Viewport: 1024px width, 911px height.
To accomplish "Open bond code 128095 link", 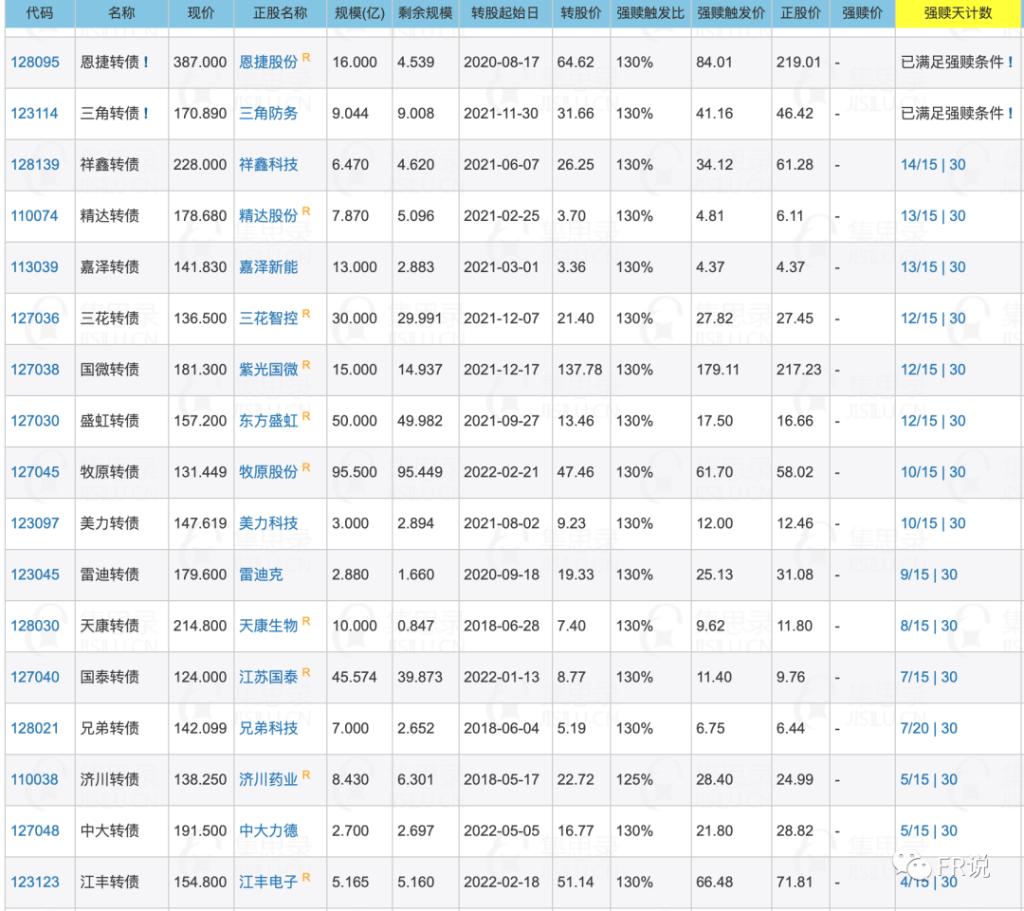I will [35, 62].
